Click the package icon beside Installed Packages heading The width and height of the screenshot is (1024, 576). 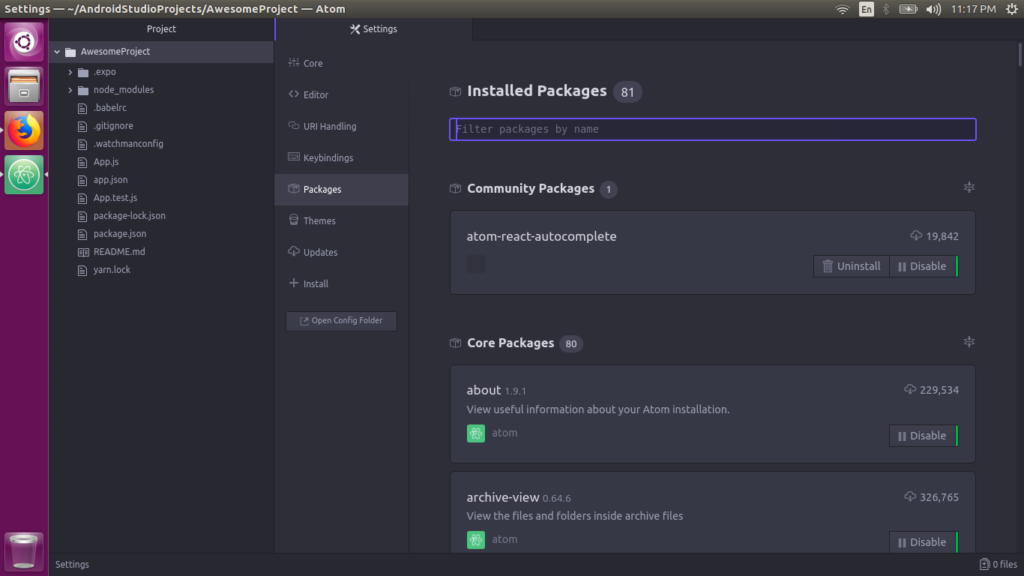point(455,91)
